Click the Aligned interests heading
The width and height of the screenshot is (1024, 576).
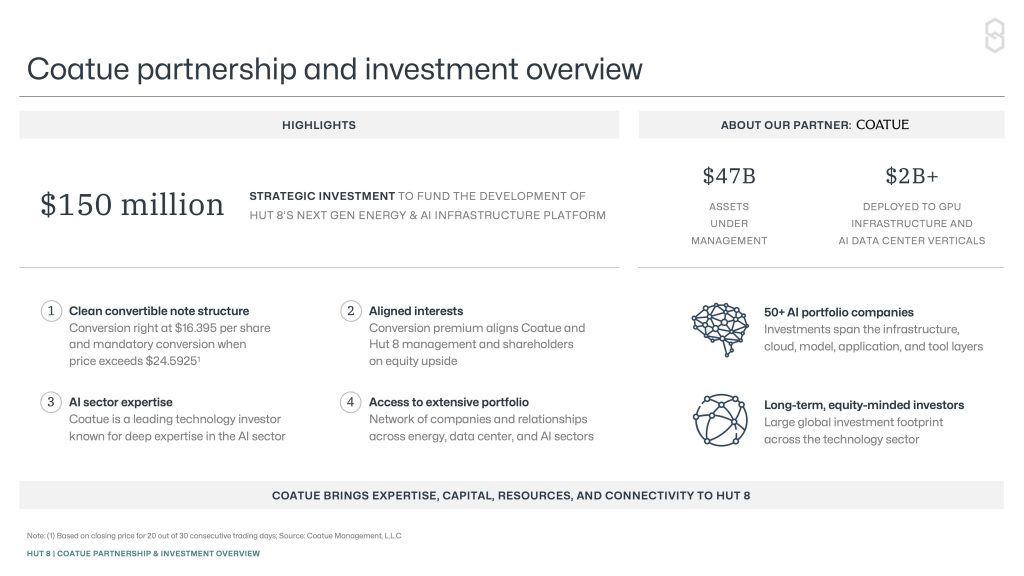[x=416, y=311]
